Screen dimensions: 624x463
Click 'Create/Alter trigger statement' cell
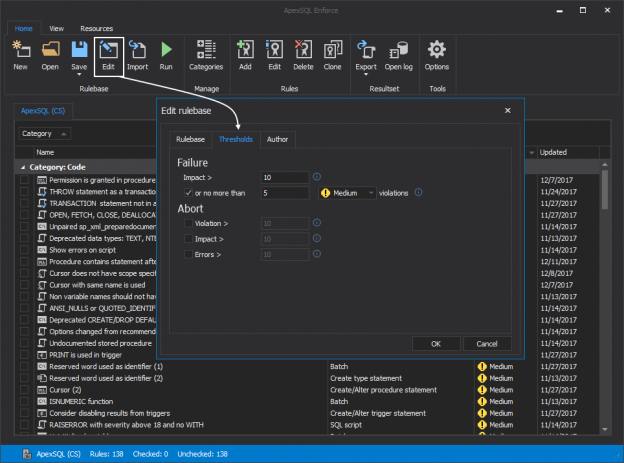378,413
